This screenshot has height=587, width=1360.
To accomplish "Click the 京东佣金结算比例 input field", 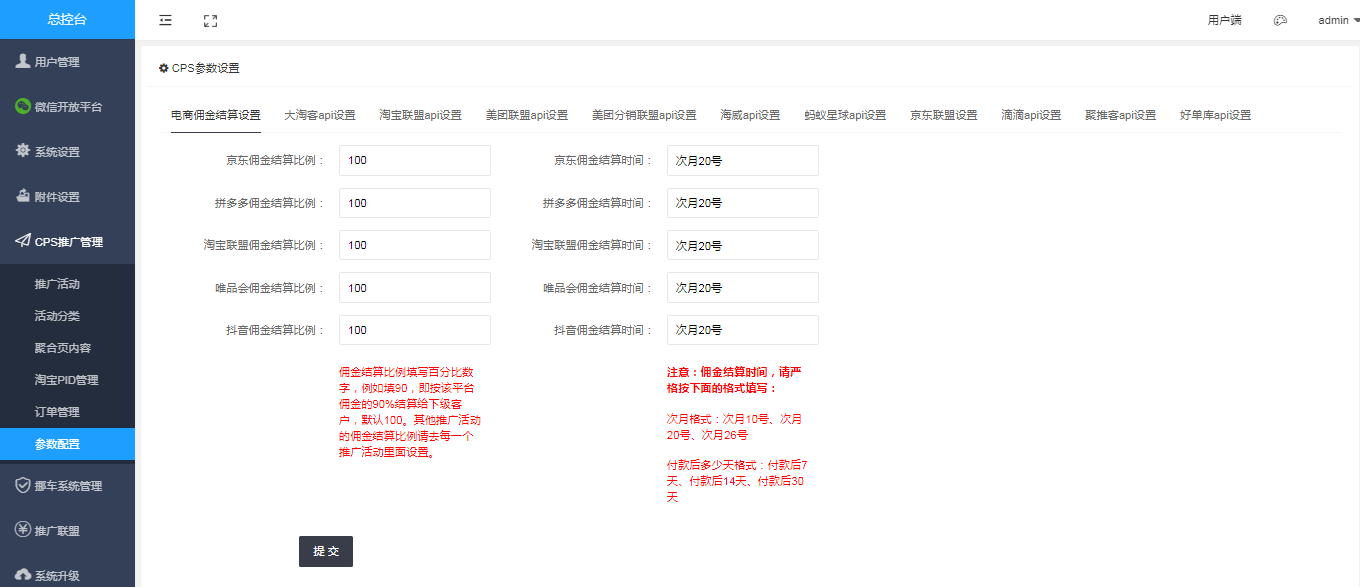I will coord(414,160).
